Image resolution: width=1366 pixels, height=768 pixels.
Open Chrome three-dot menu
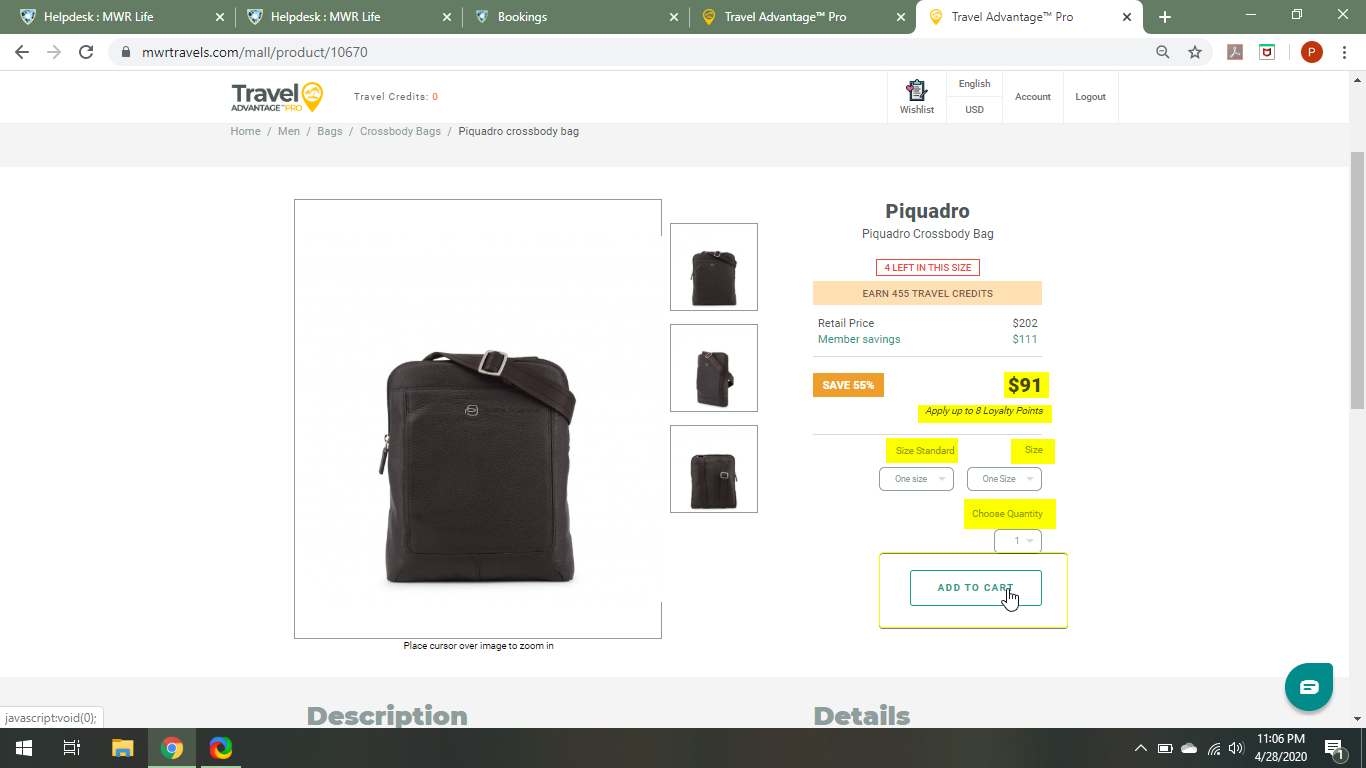coord(1344,52)
